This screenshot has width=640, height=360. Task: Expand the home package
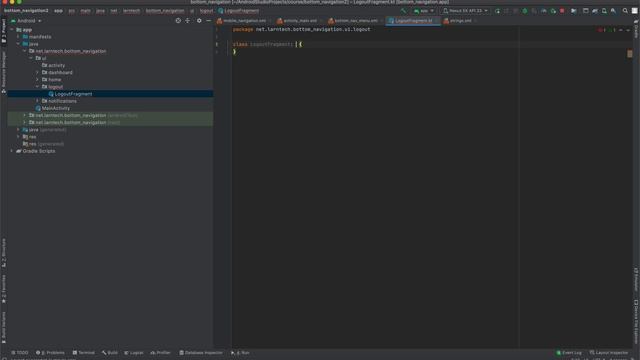(x=38, y=80)
